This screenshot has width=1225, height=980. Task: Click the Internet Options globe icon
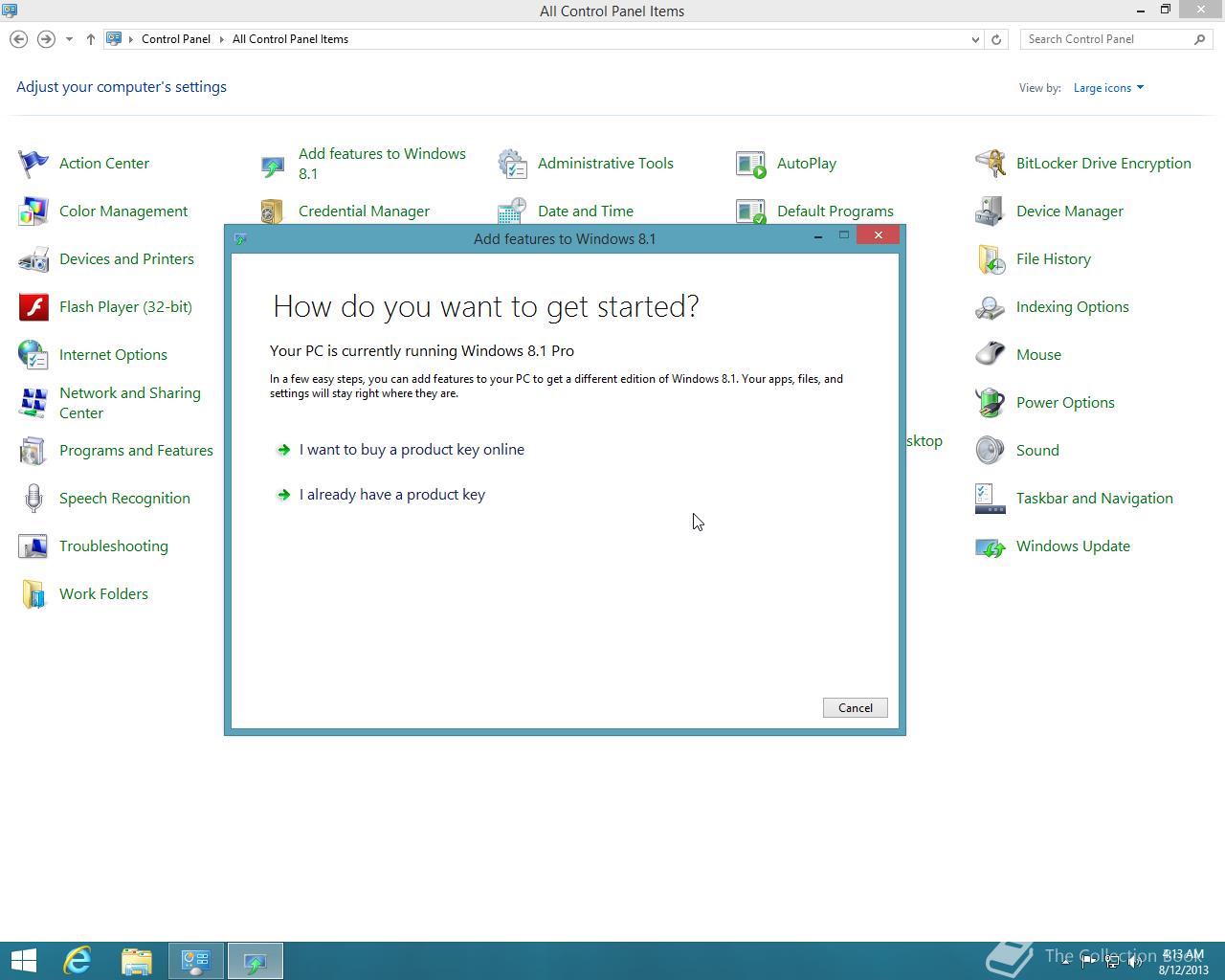[33, 355]
